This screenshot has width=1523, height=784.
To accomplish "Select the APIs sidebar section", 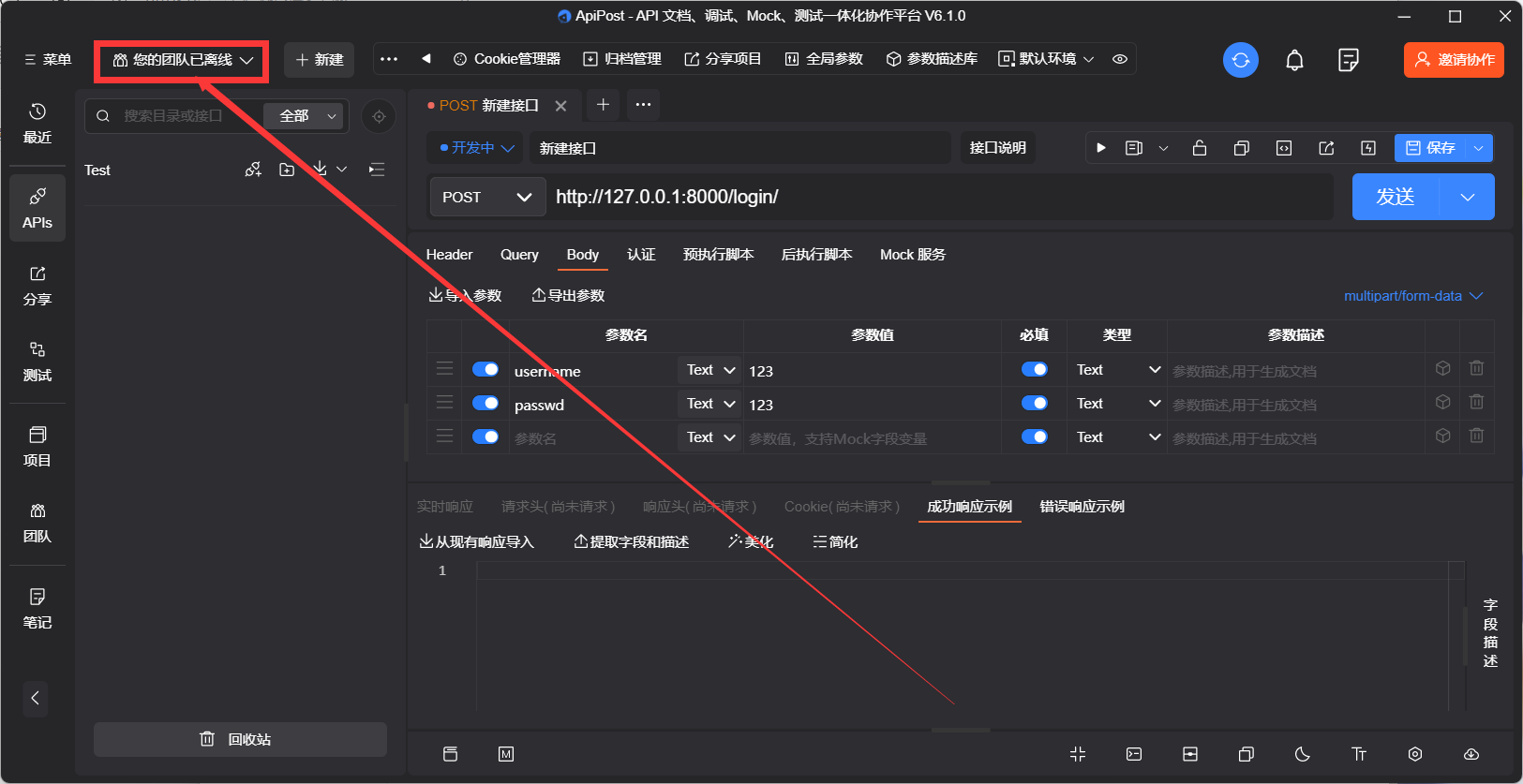I will pyautogui.click(x=37, y=208).
